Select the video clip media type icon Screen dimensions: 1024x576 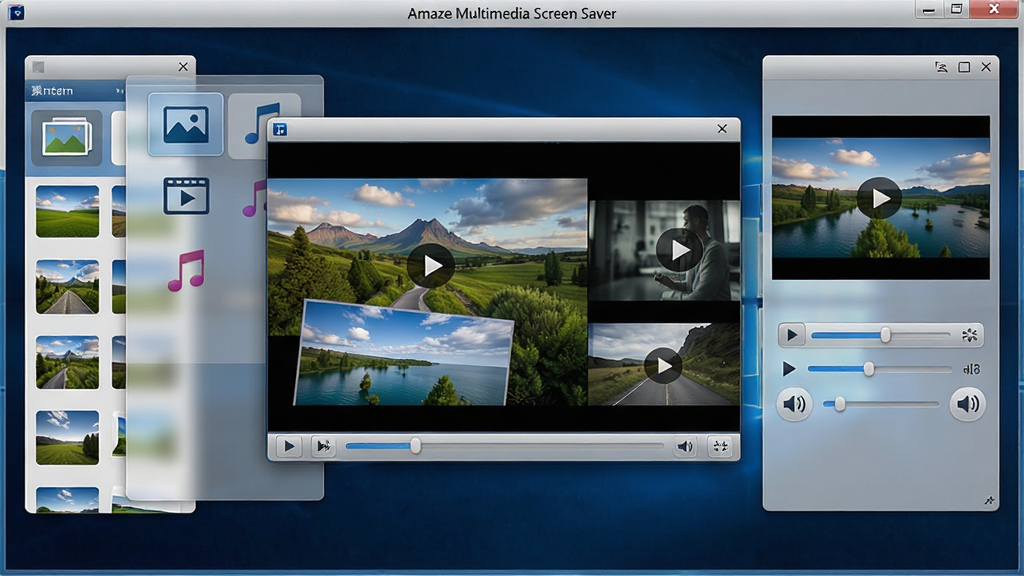click(x=186, y=196)
